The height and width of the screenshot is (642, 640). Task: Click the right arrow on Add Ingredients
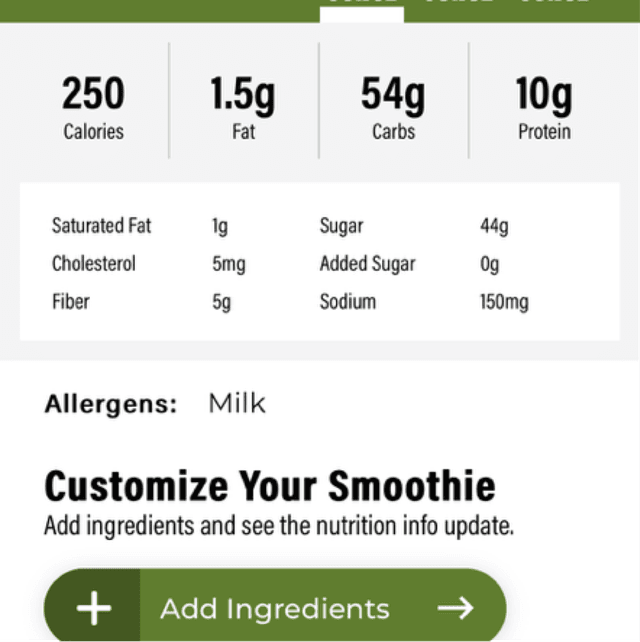point(455,608)
